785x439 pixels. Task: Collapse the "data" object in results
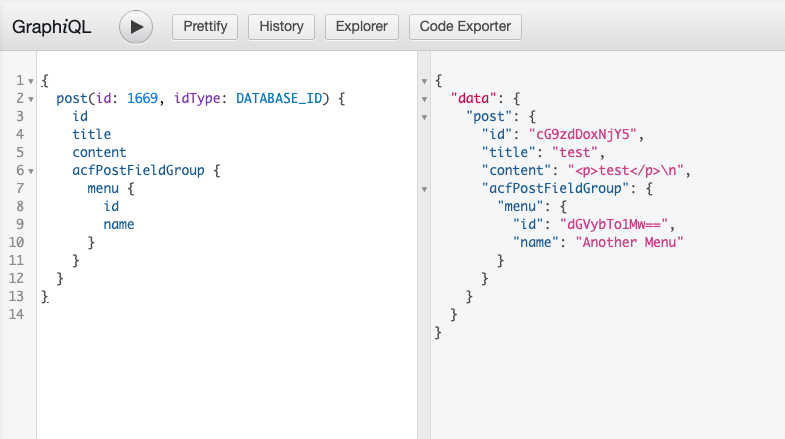424,99
